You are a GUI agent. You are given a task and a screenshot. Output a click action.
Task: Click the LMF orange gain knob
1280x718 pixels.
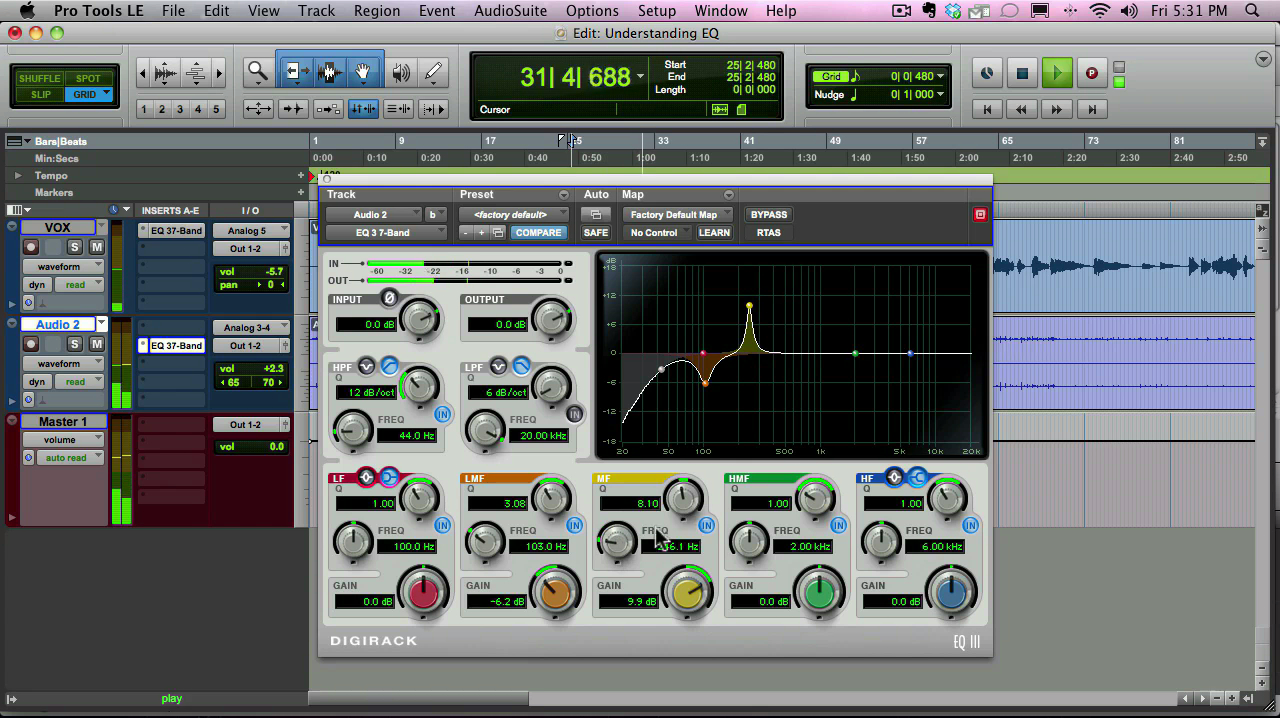[555, 592]
